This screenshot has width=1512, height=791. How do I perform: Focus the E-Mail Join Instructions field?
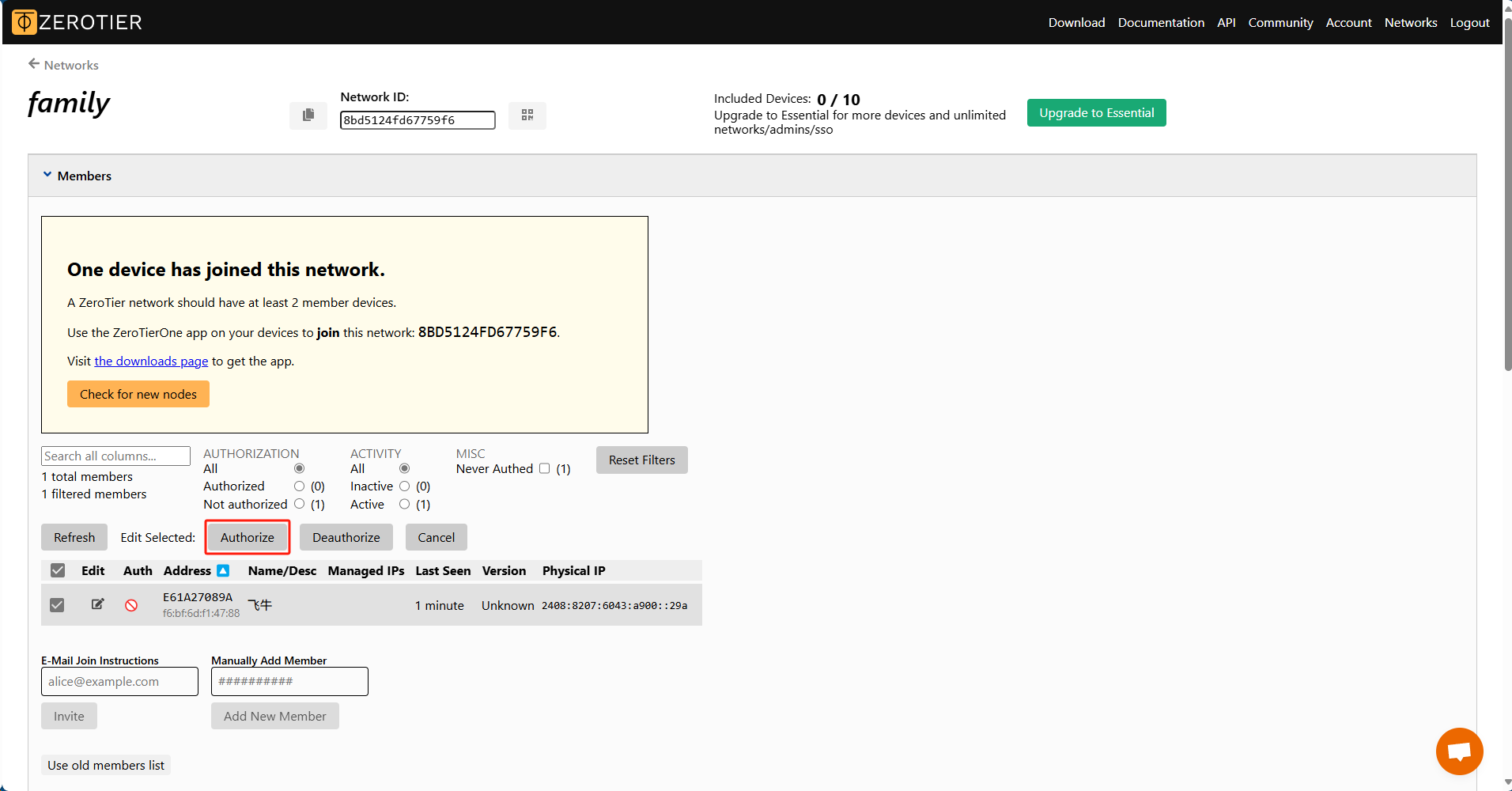119,681
